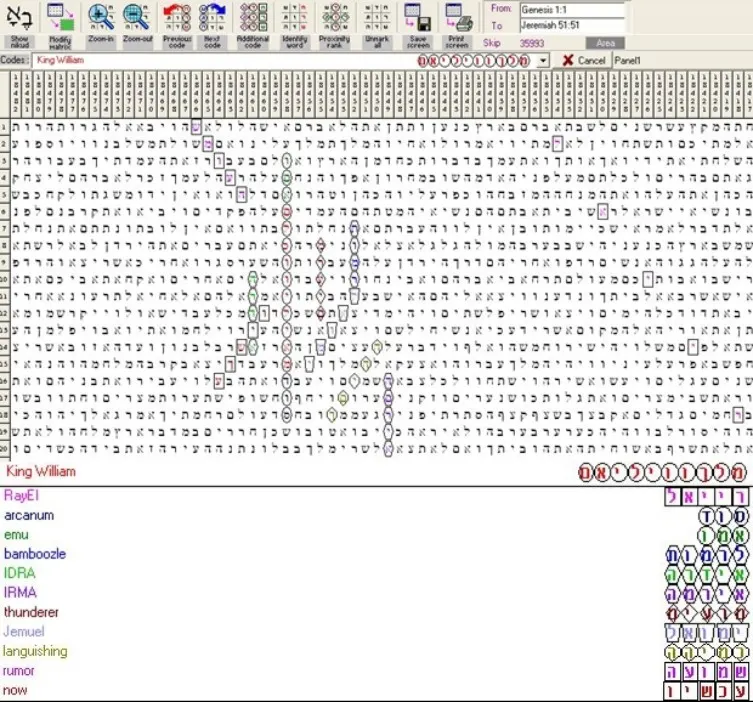This screenshot has width=753, height=702.
Task: Click the From field showing Genesis 1:1
Action: click(x=572, y=10)
